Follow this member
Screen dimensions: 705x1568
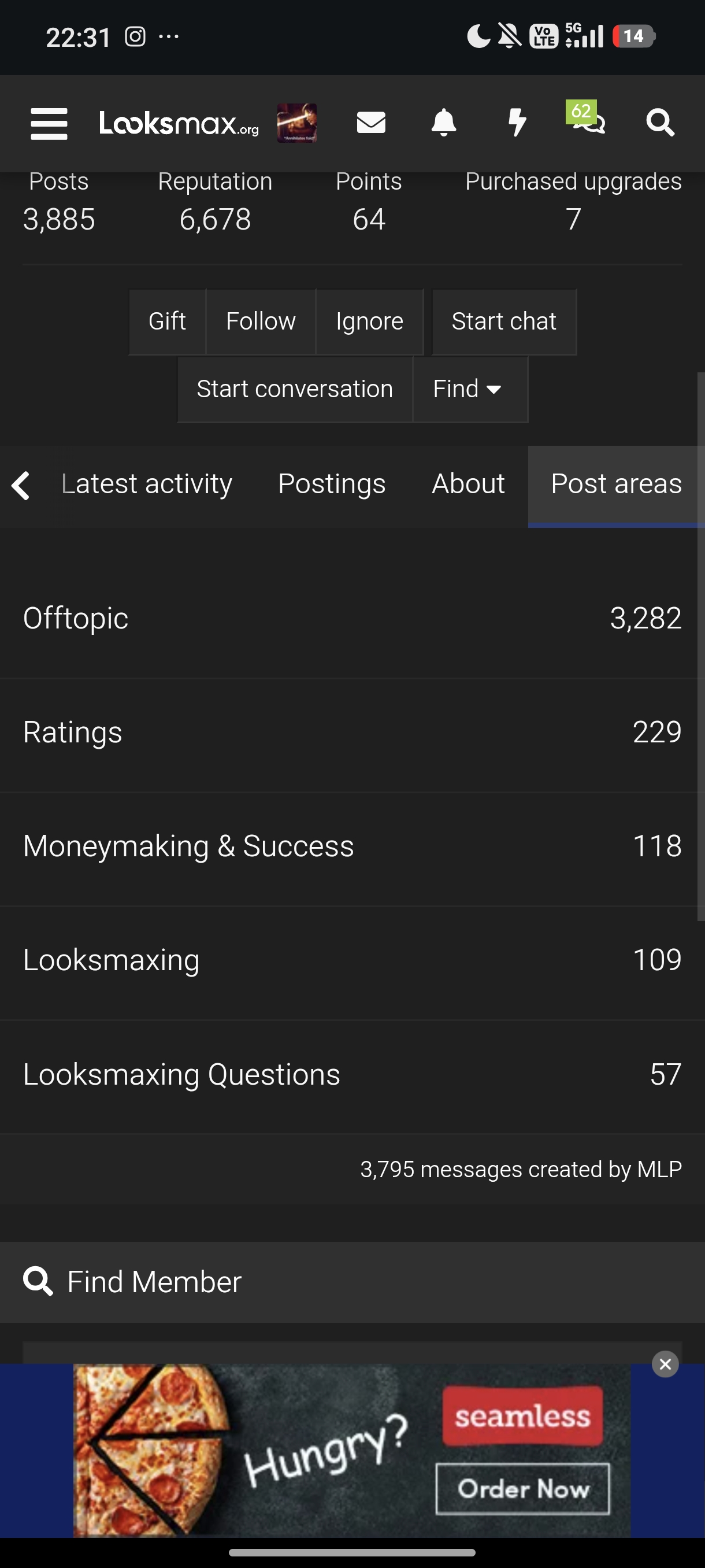coord(261,321)
